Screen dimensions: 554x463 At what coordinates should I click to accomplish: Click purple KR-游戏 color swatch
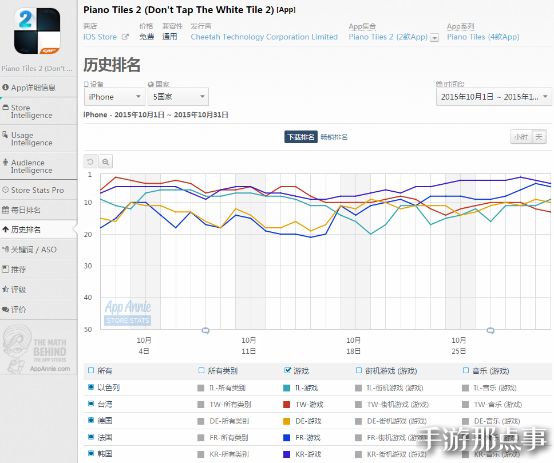click(x=287, y=454)
